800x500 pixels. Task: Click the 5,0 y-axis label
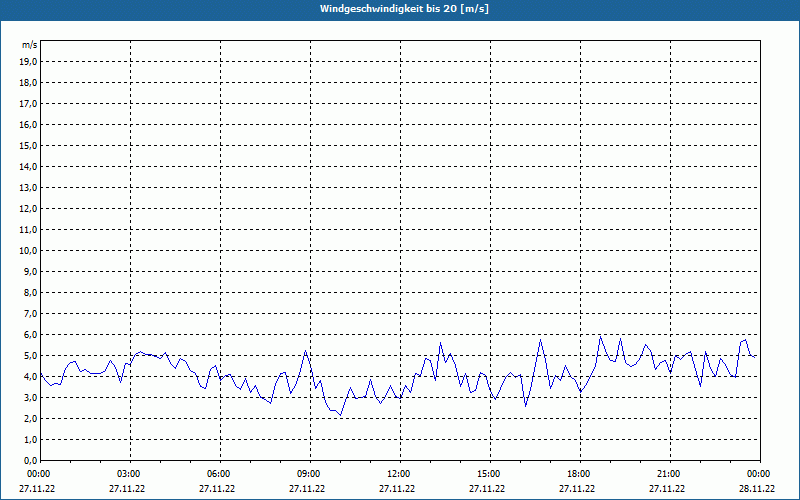tap(31, 356)
